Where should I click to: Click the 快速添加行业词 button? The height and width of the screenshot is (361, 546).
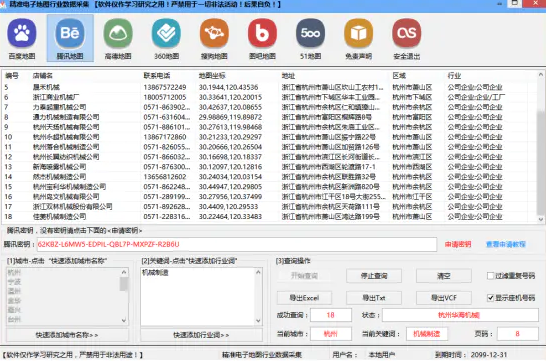201,335
